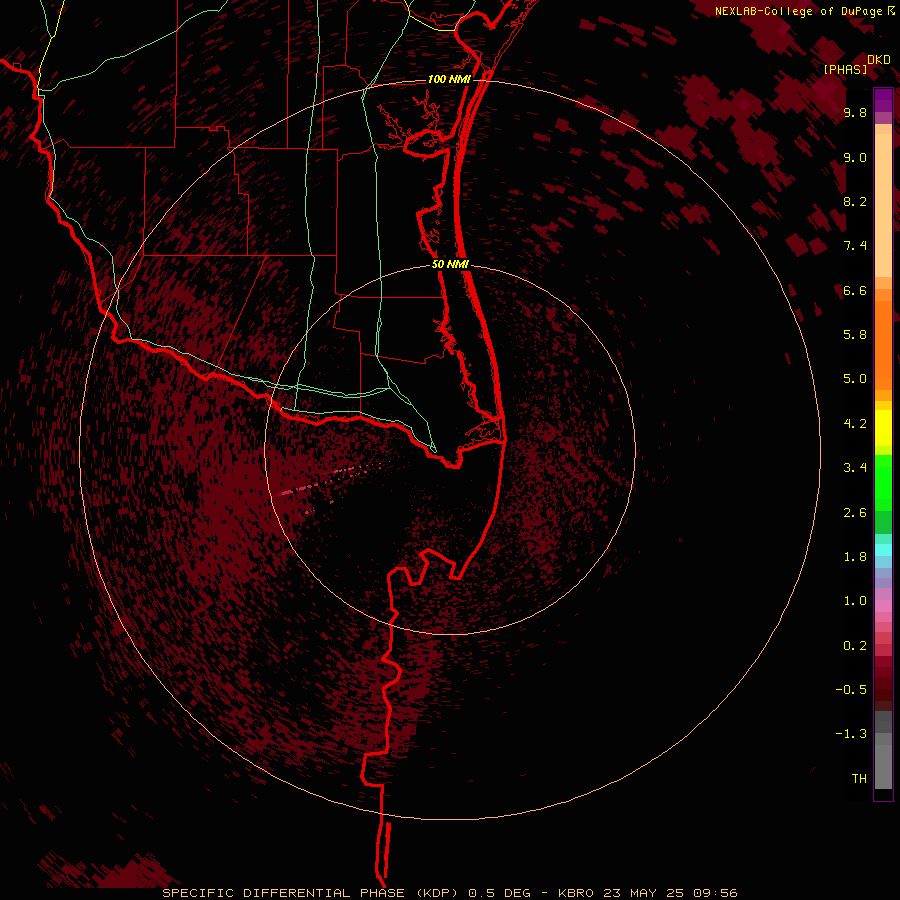Click the -1.3 color scale label

click(851, 734)
